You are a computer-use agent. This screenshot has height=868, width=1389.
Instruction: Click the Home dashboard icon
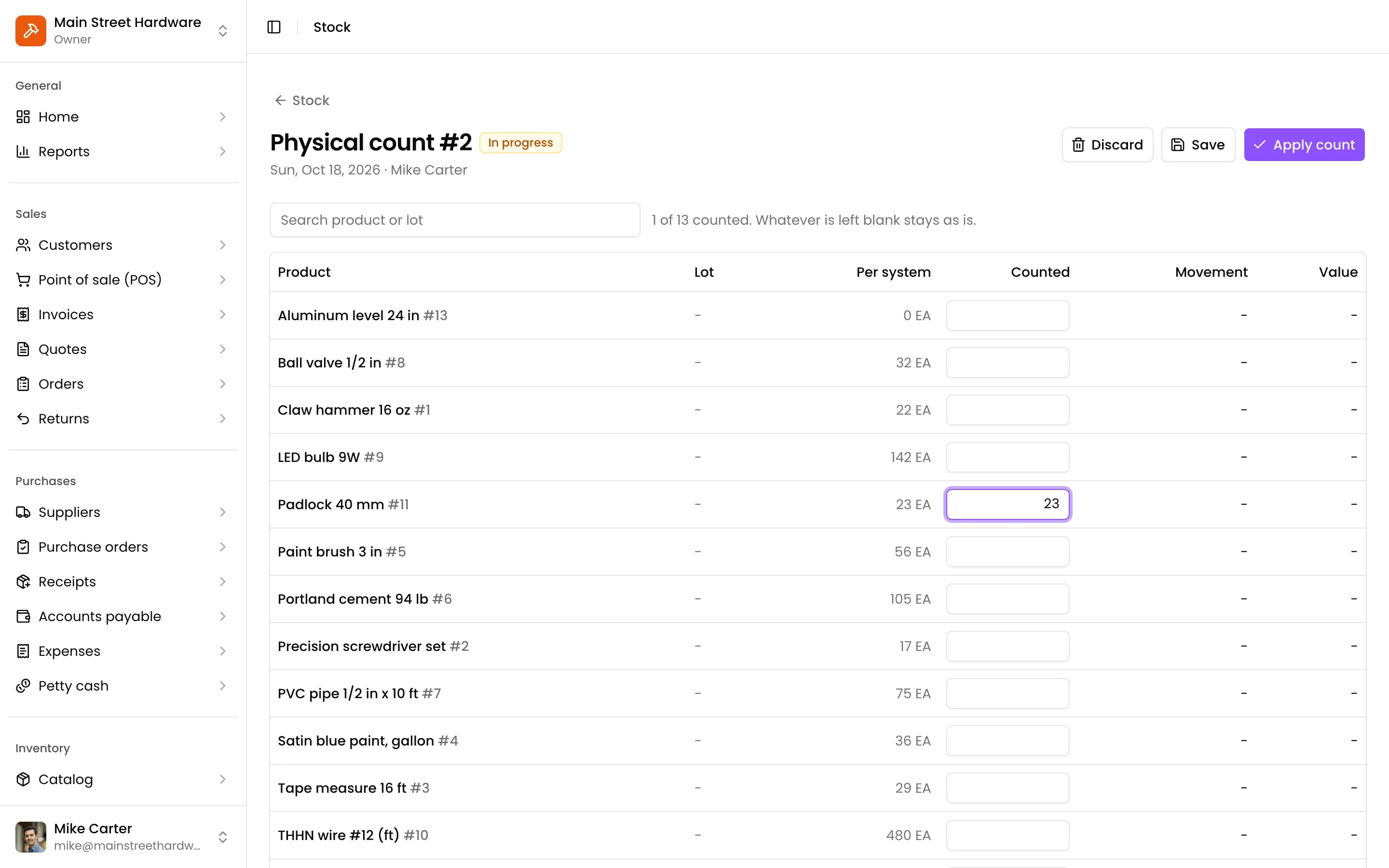23,117
